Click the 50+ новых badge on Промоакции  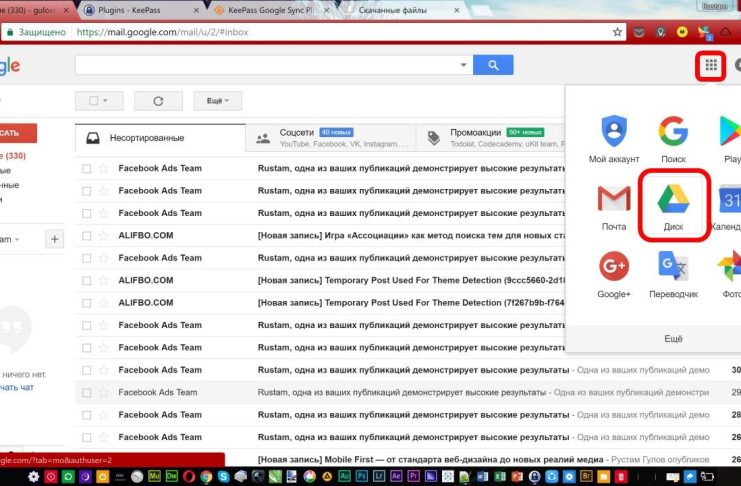[x=525, y=132]
